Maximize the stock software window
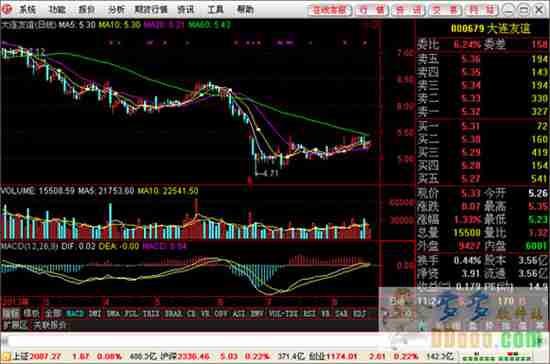 523,10
